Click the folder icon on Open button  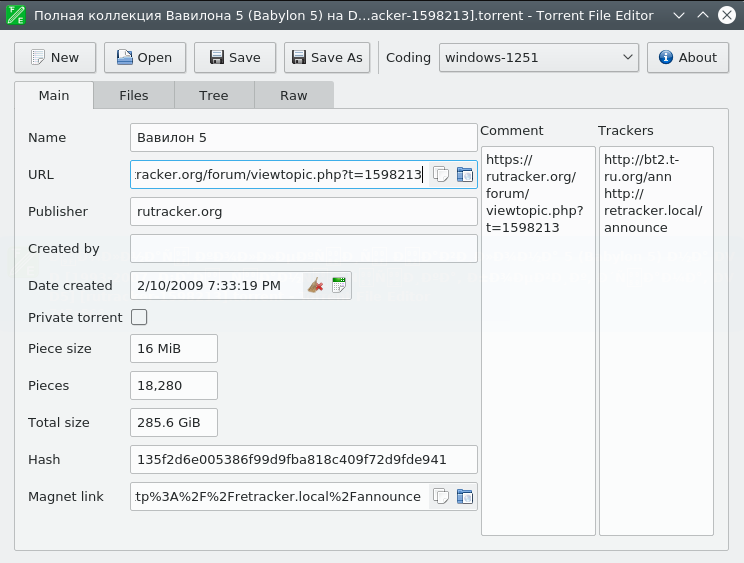125,57
